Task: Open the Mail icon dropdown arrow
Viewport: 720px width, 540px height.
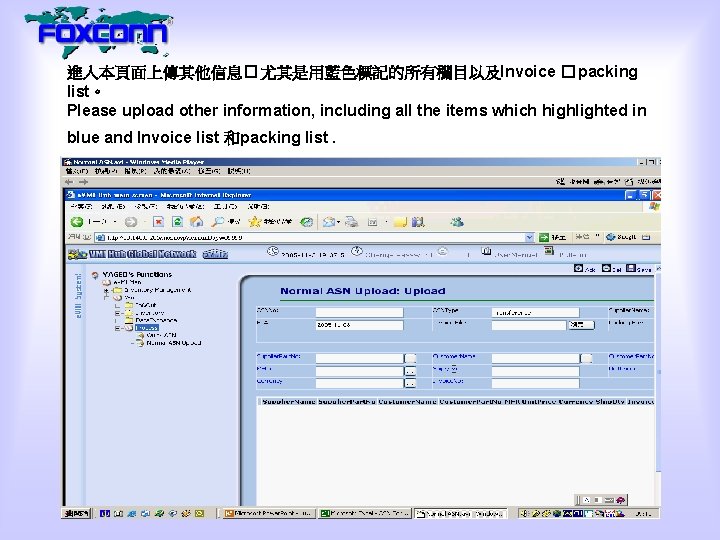Action: click(338, 222)
